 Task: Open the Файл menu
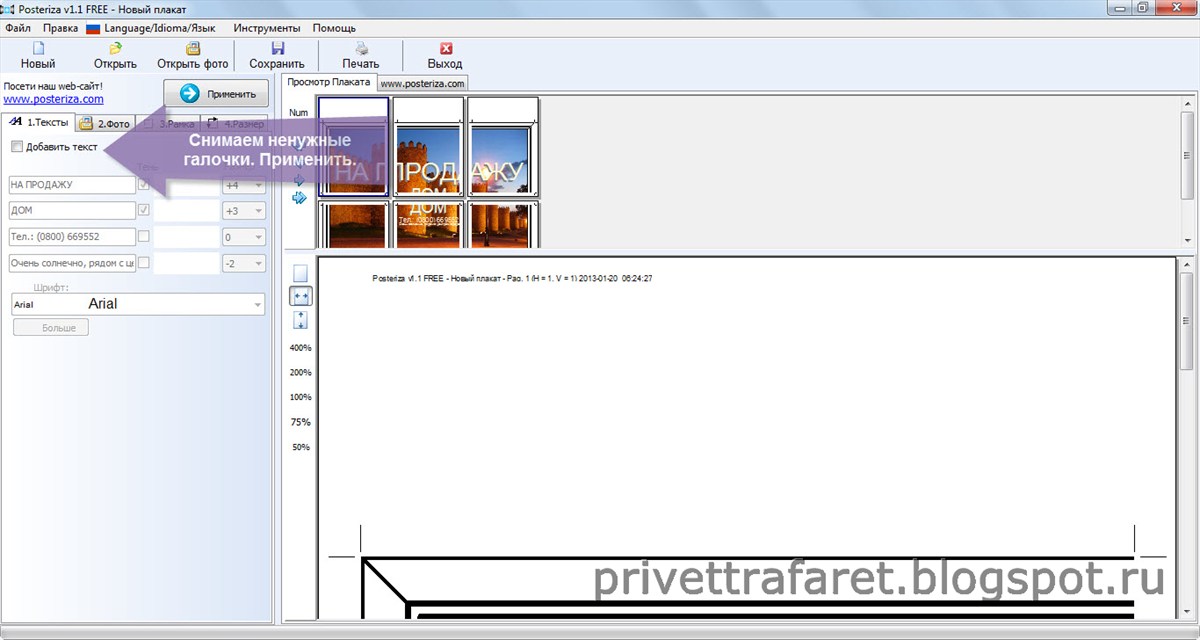17,29
